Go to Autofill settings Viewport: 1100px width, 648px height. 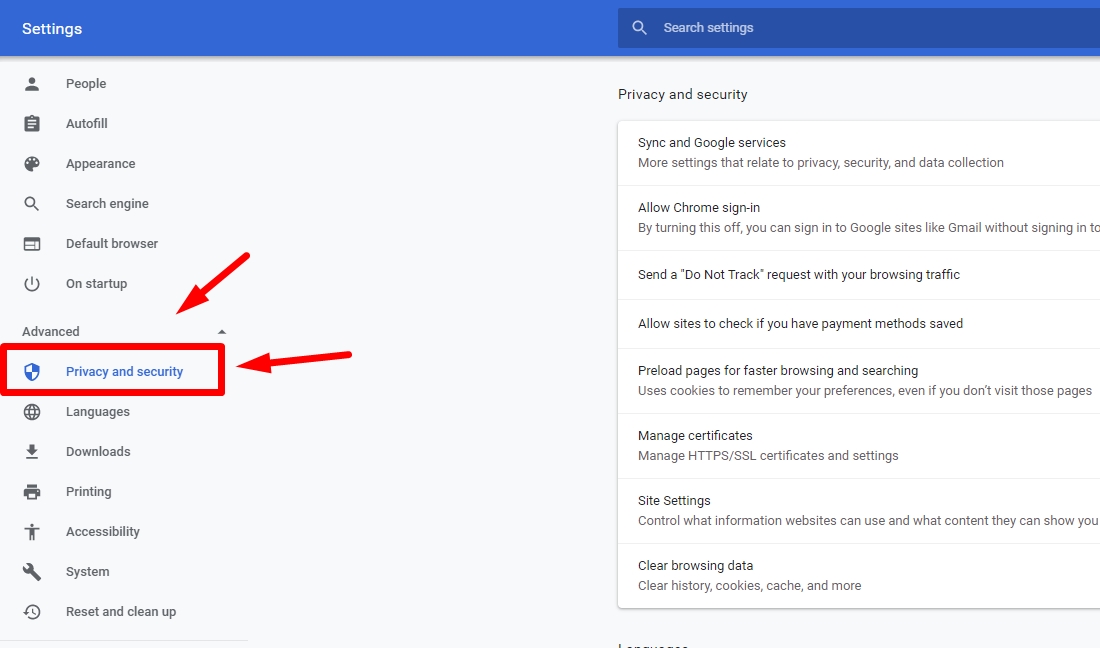pos(87,123)
